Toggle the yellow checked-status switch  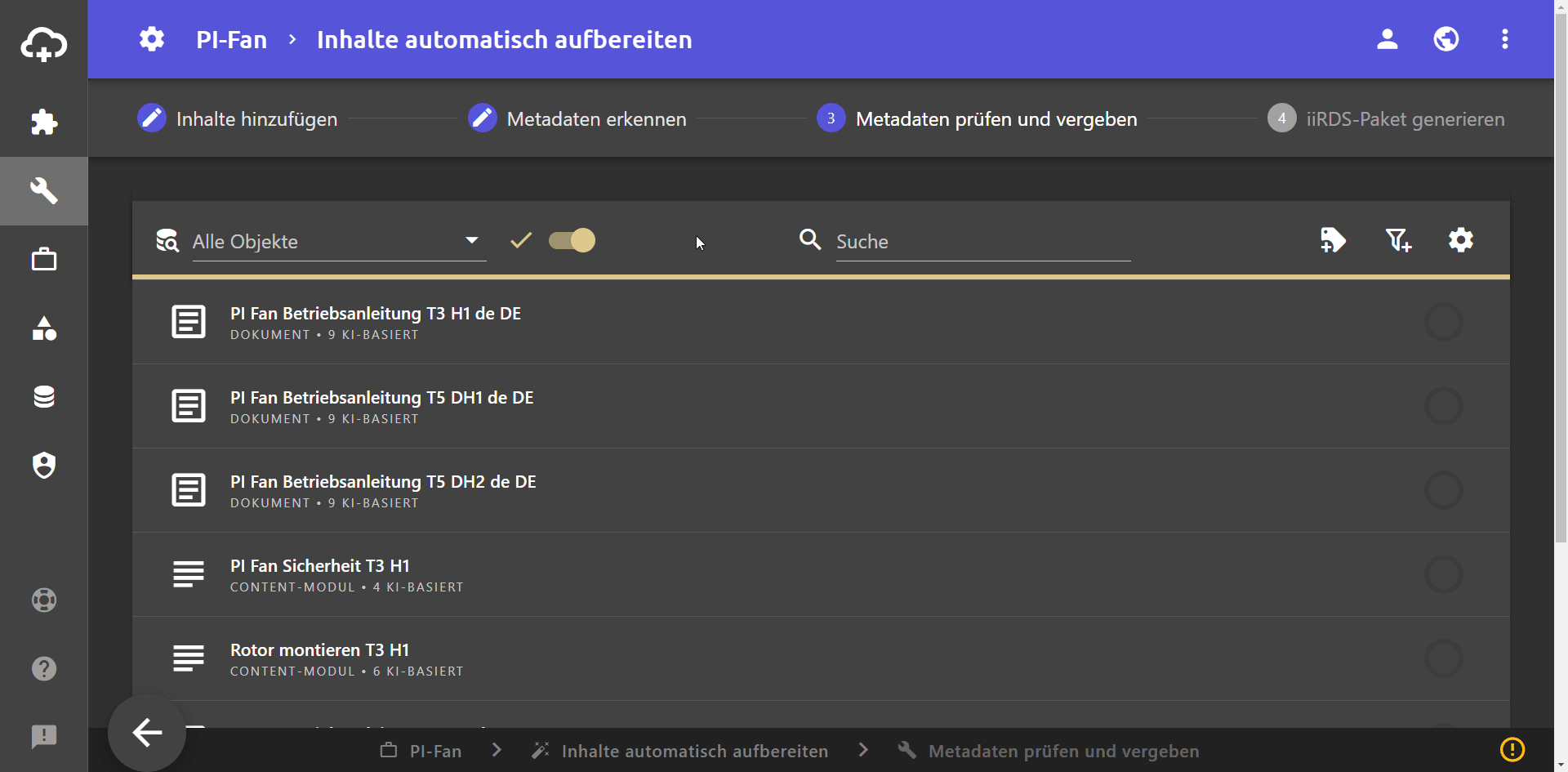572,240
